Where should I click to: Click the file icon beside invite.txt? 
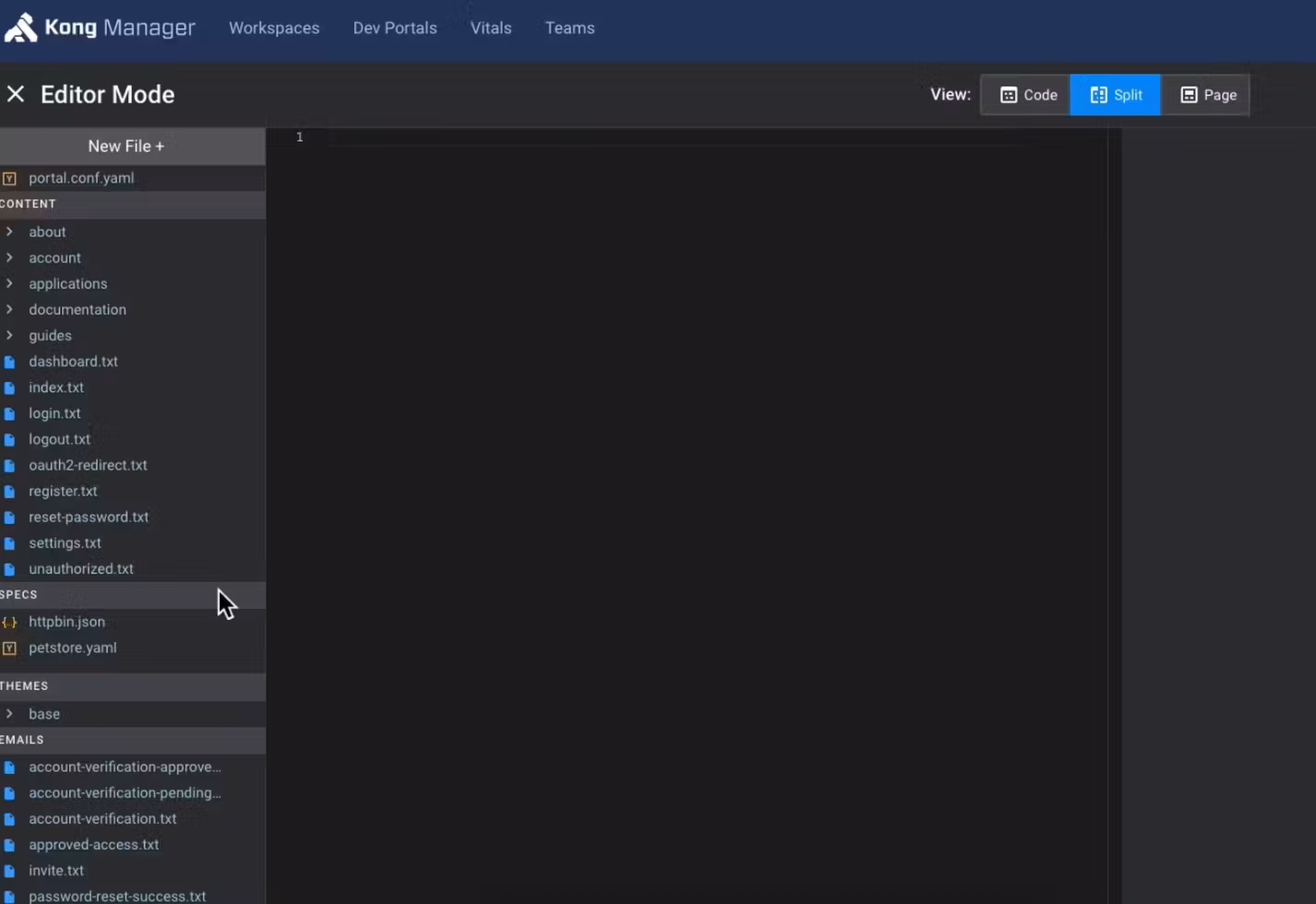(x=9, y=871)
